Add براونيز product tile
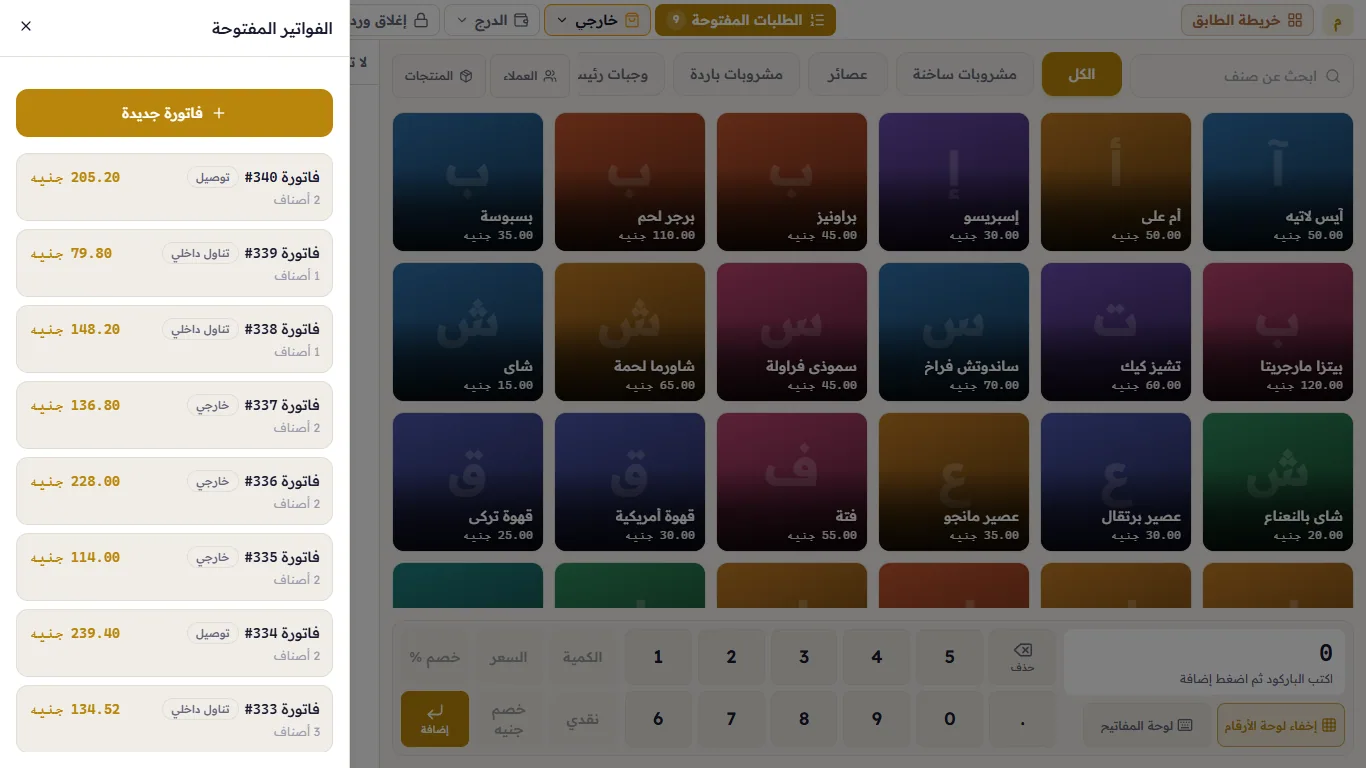This screenshot has height=768, width=1366. tap(792, 182)
